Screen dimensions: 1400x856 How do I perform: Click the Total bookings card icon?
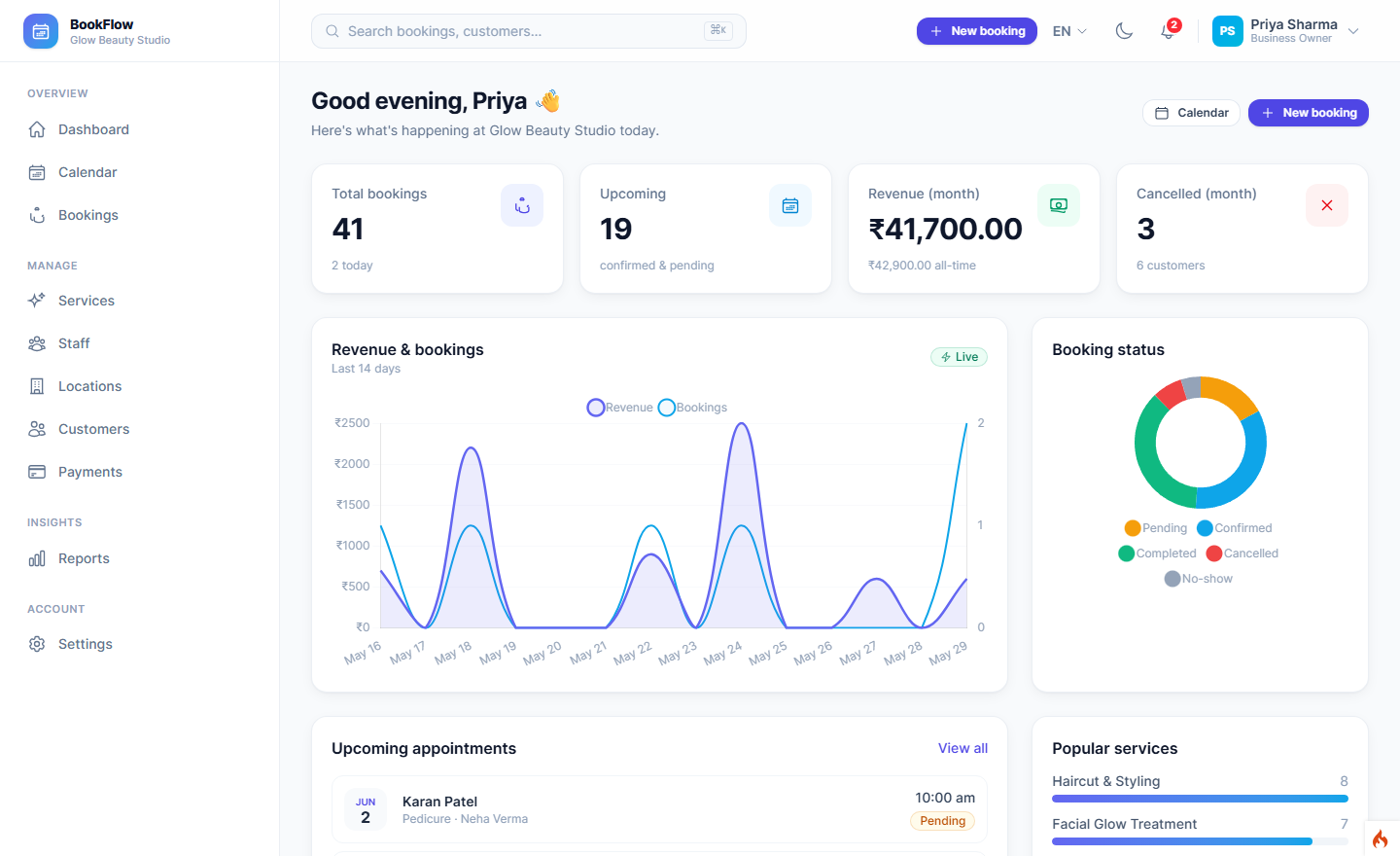[522, 205]
